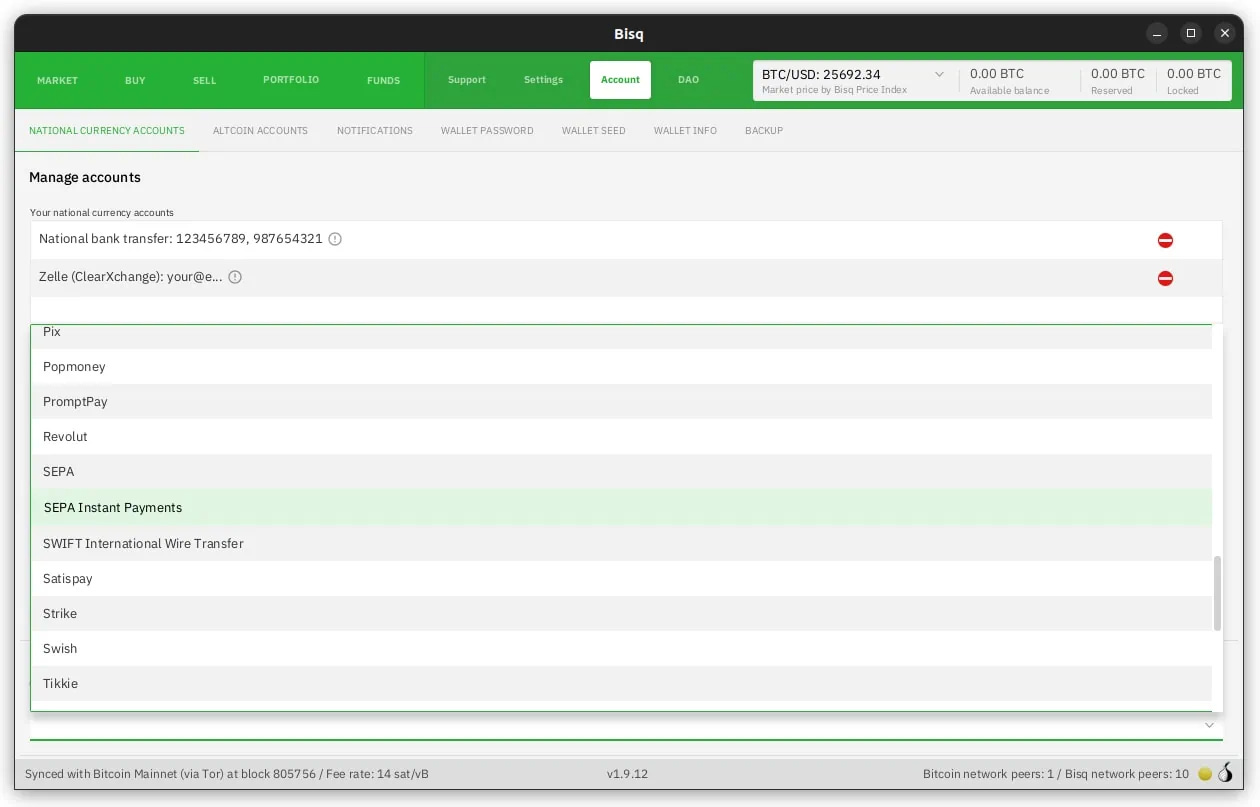Switch to Wallet Info tab
1260x807 pixels.
(685, 130)
